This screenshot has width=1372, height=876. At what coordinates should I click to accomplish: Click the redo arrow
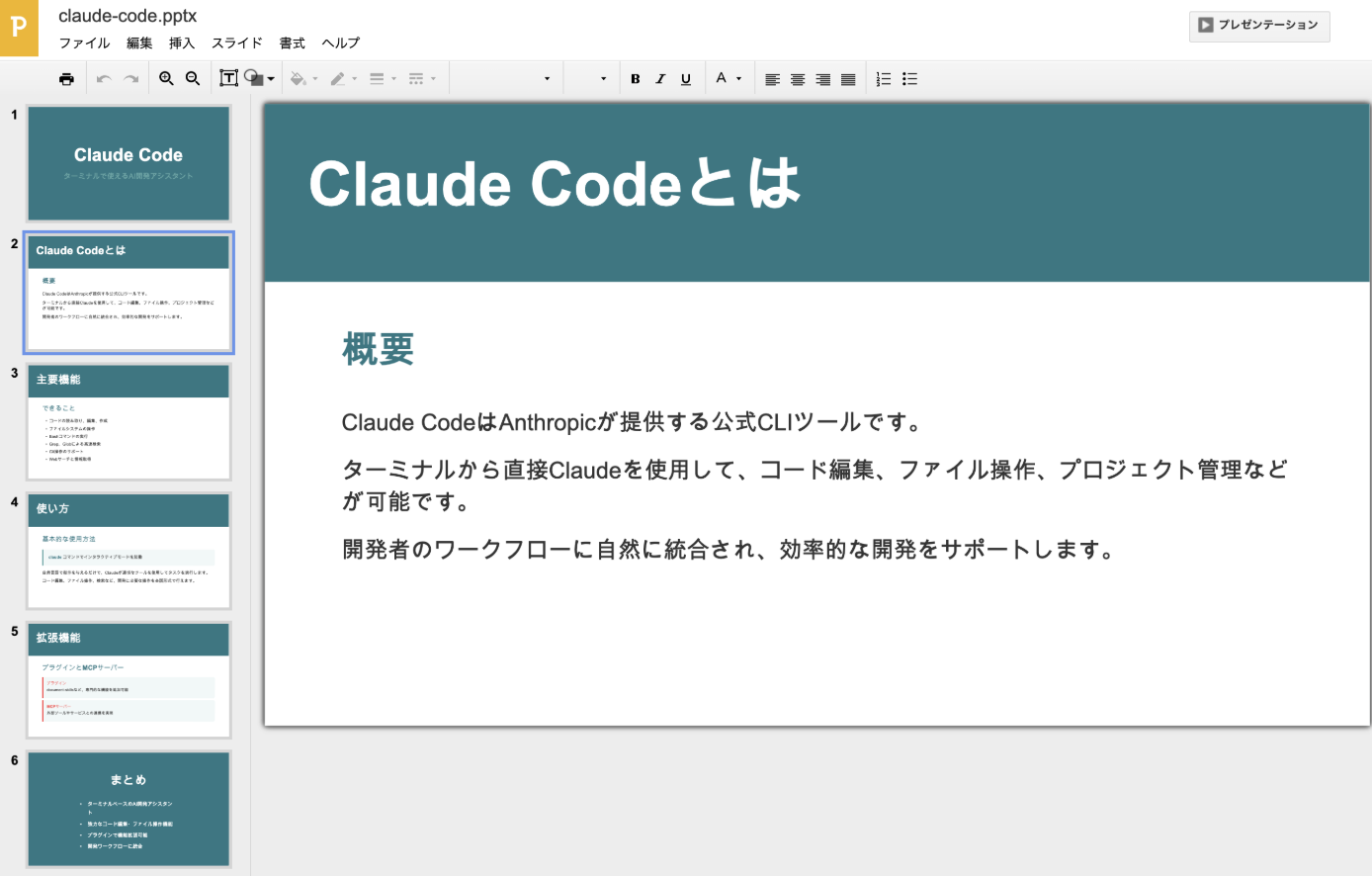(x=130, y=79)
